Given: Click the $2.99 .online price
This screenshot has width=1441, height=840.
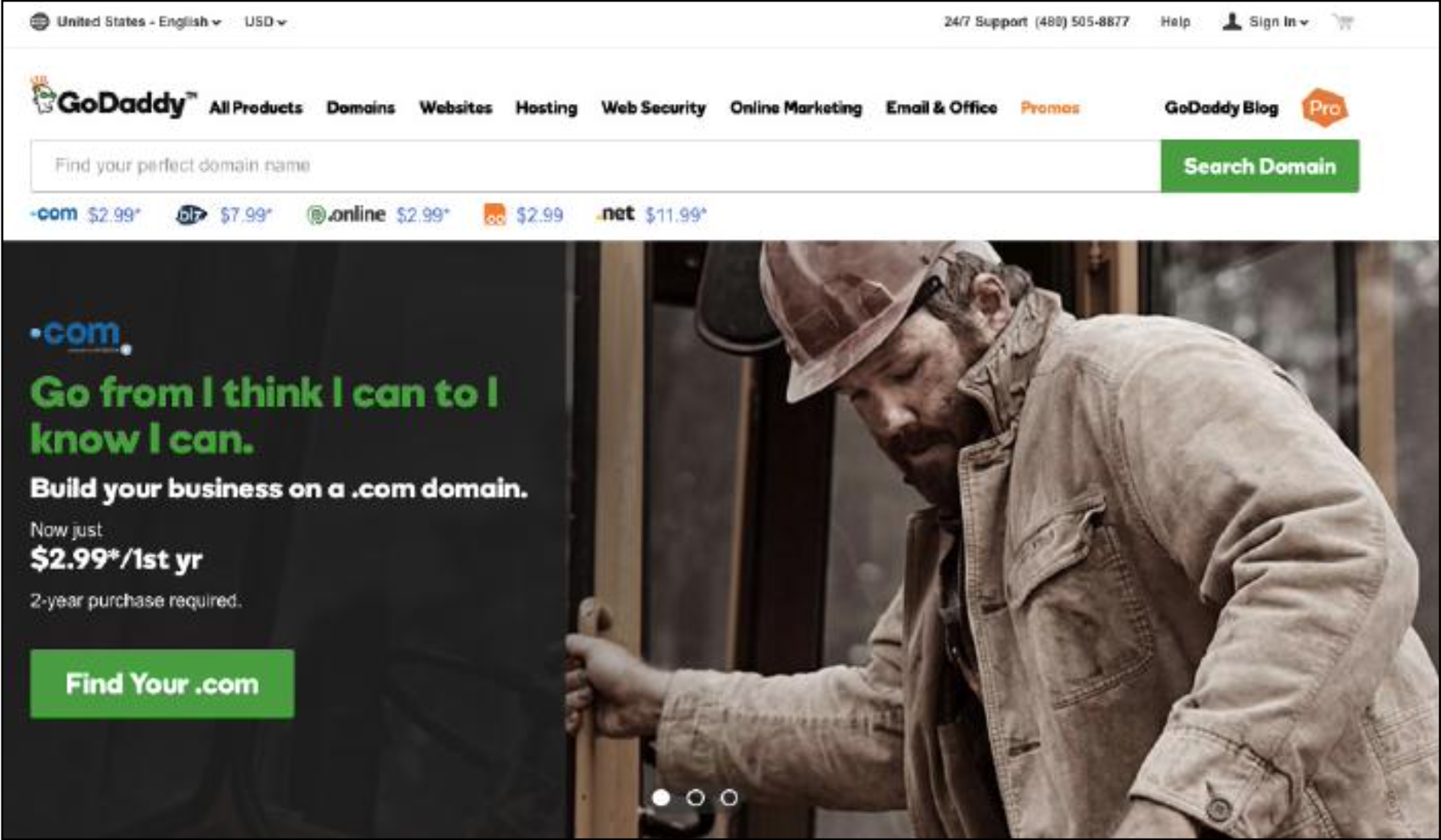Looking at the screenshot, I should coord(423,215).
